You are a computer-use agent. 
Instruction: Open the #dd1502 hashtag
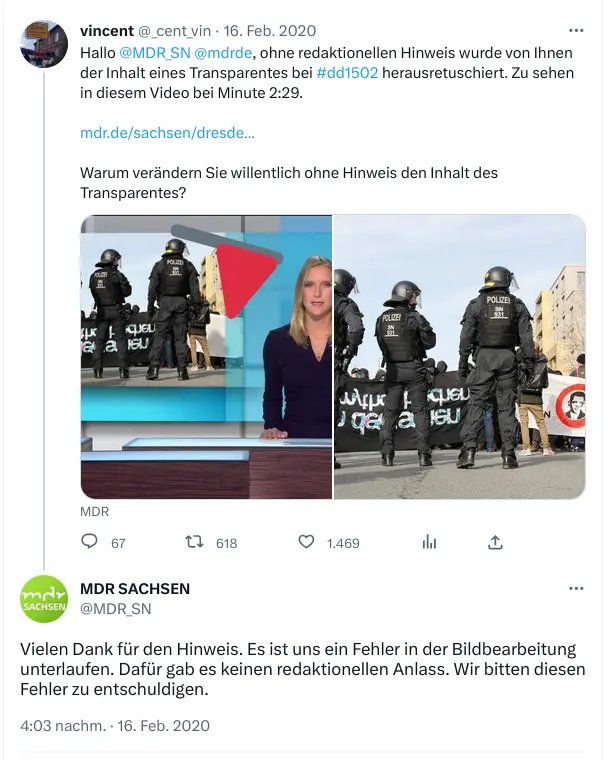[347, 73]
